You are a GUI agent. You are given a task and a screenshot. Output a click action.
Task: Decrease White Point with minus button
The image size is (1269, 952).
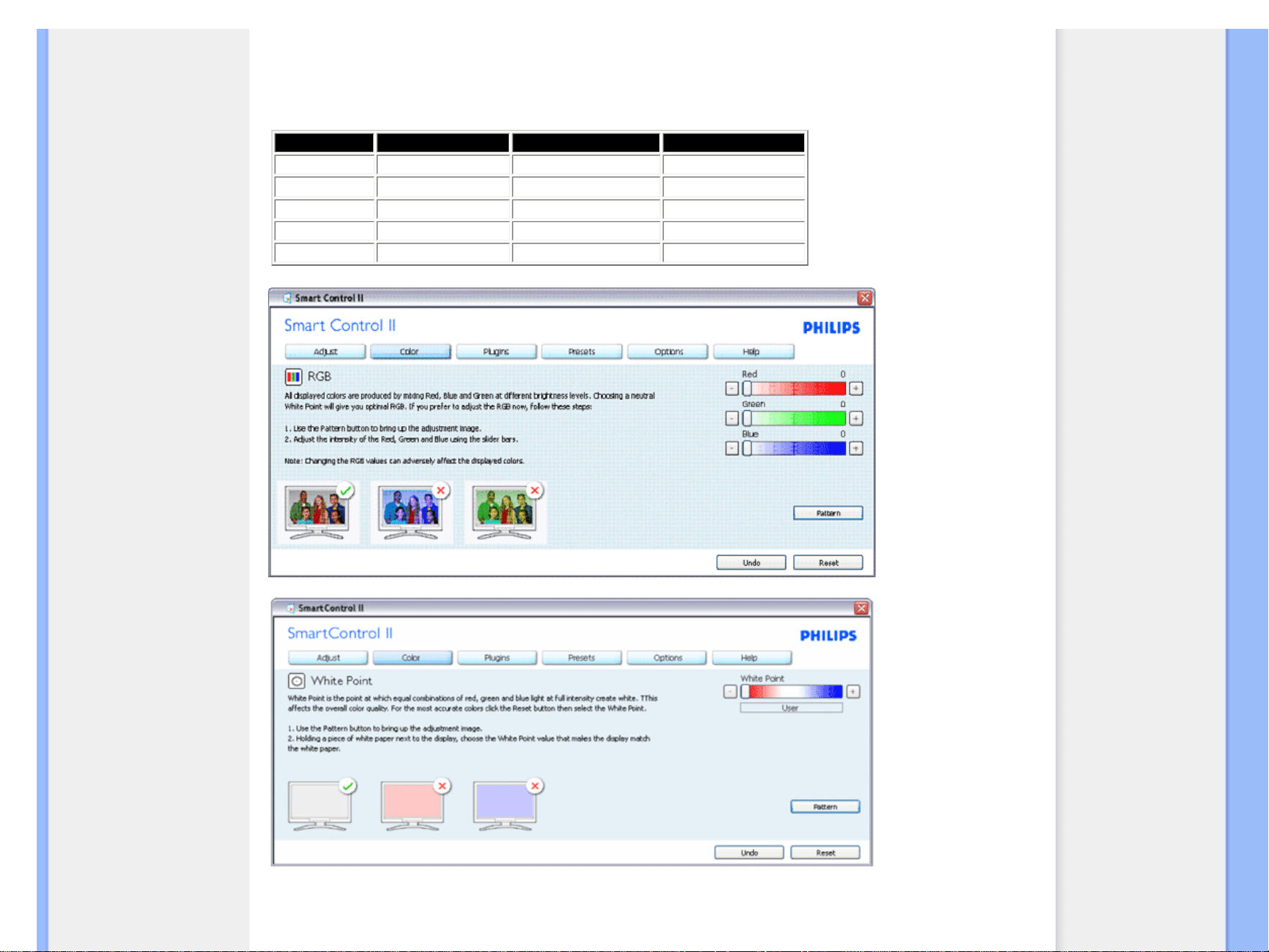[730, 692]
